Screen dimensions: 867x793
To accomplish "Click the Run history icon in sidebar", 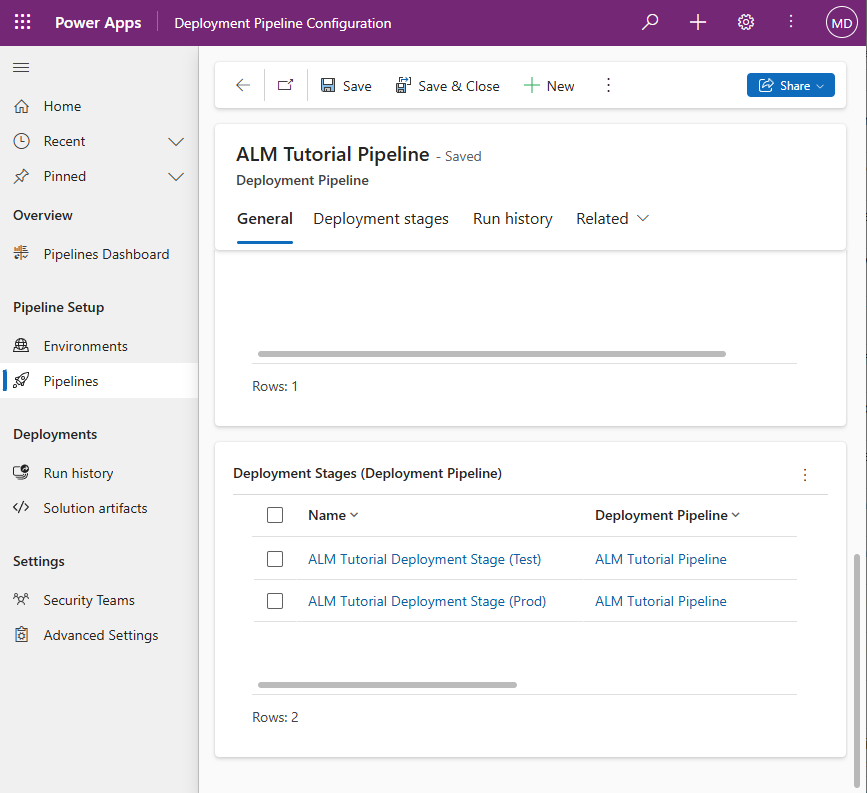I will coord(21,473).
